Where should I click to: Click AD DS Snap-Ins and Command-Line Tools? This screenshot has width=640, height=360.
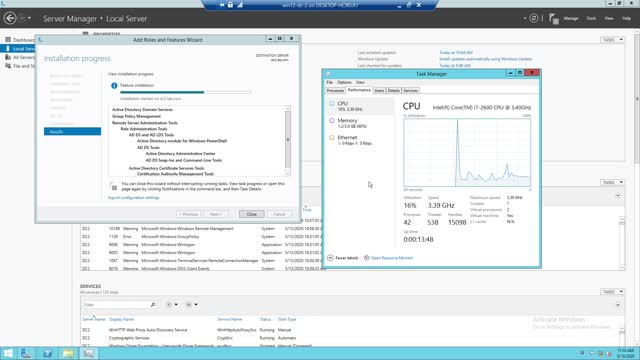[x=183, y=160]
